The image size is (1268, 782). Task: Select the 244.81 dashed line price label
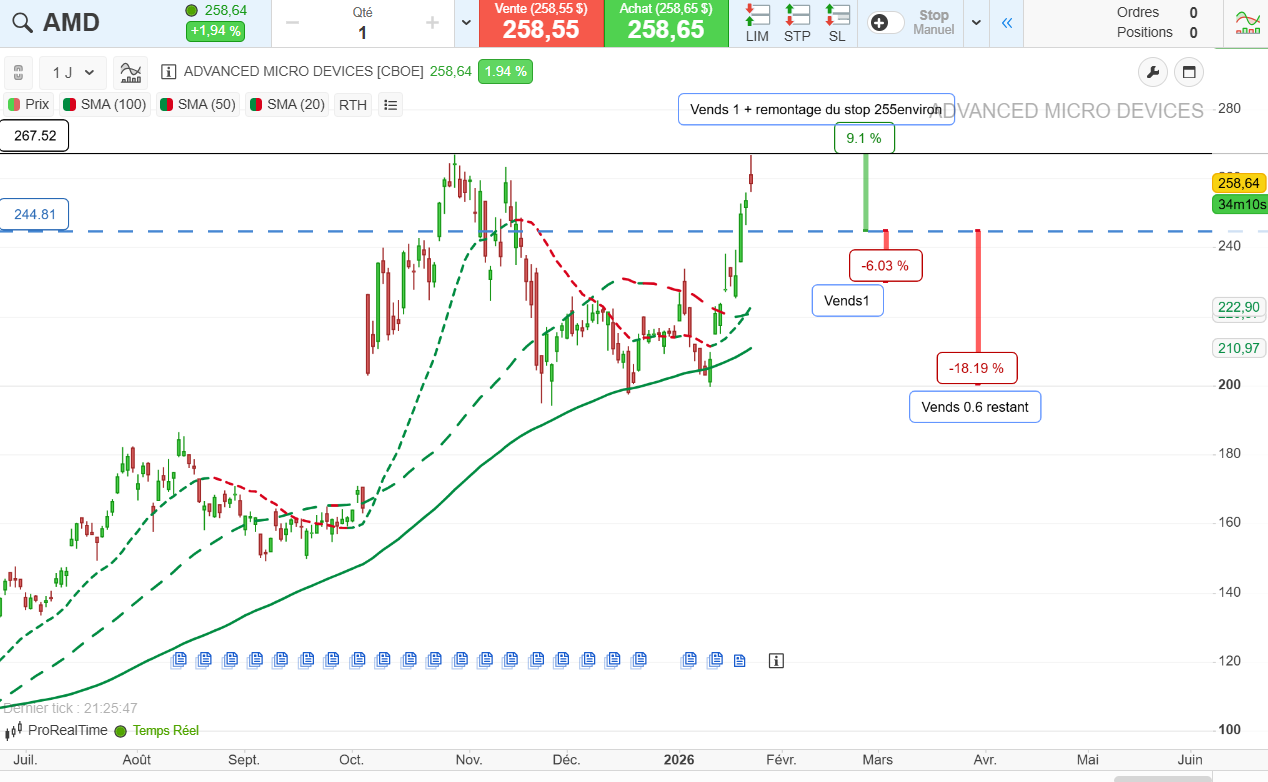tap(34, 214)
